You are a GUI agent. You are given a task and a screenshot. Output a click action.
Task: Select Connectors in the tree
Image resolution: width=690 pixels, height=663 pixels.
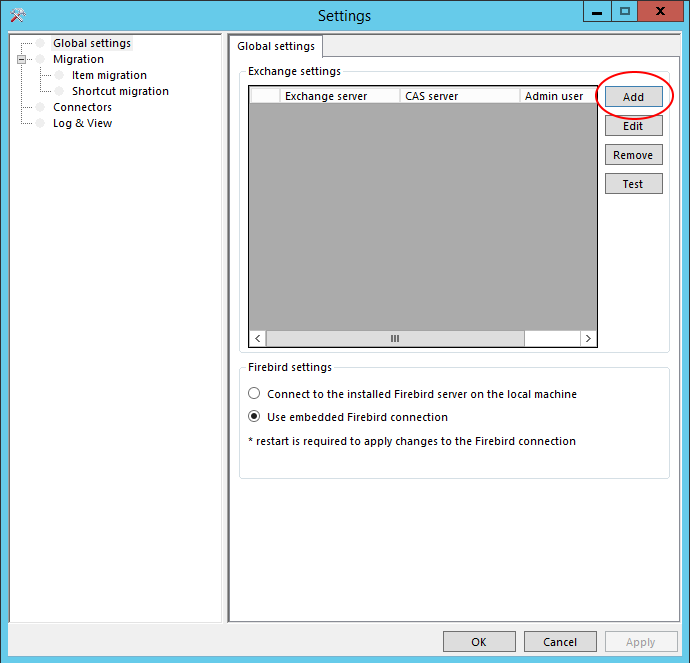coord(82,107)
